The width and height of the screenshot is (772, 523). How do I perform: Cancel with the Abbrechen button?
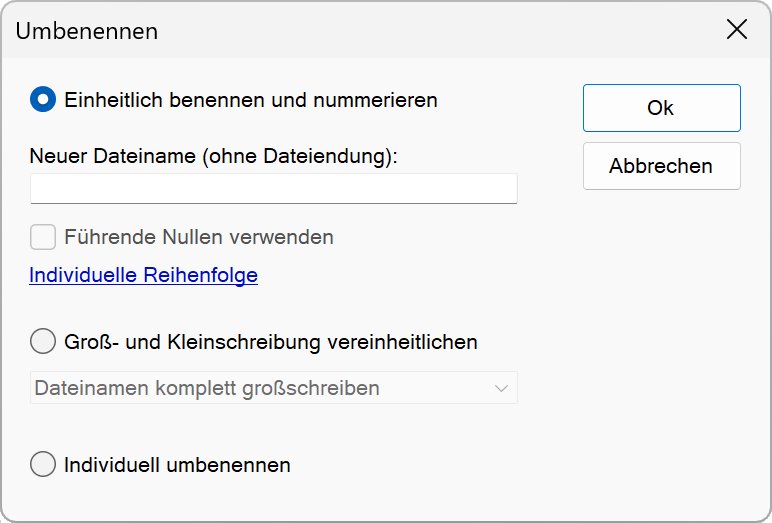661,166
